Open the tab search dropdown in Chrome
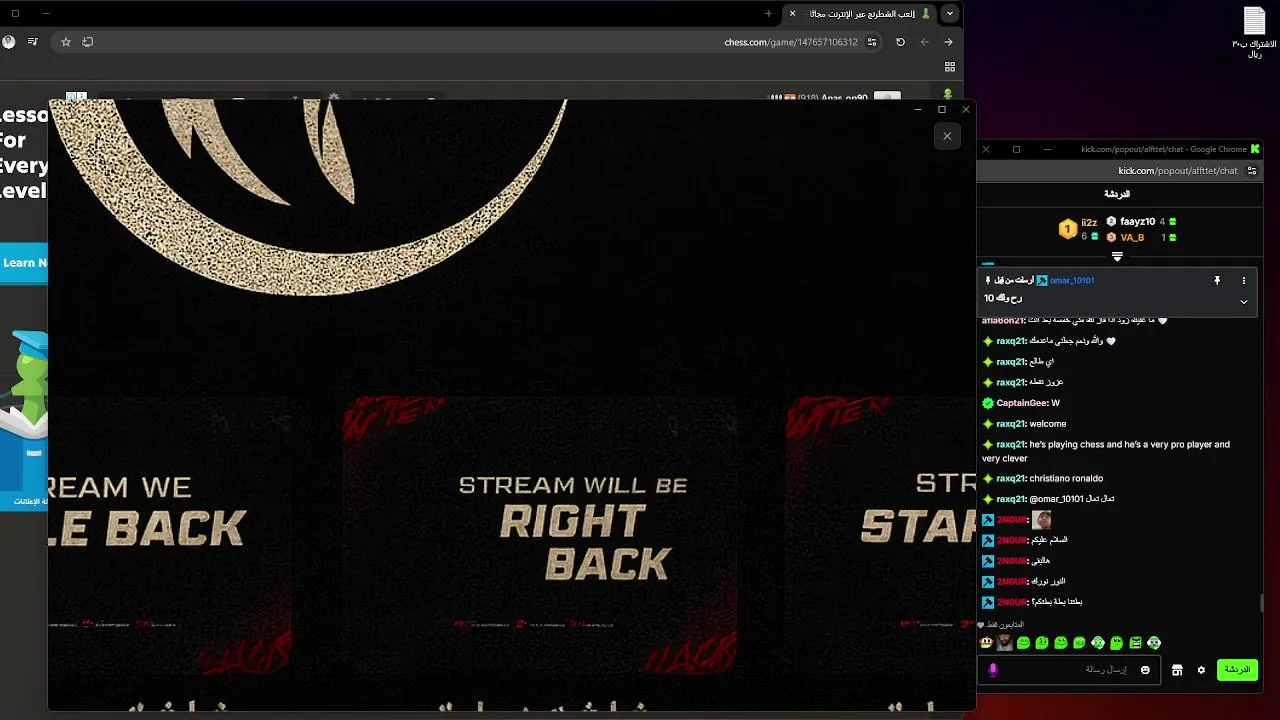1280x720 pixels. [950, 13]
